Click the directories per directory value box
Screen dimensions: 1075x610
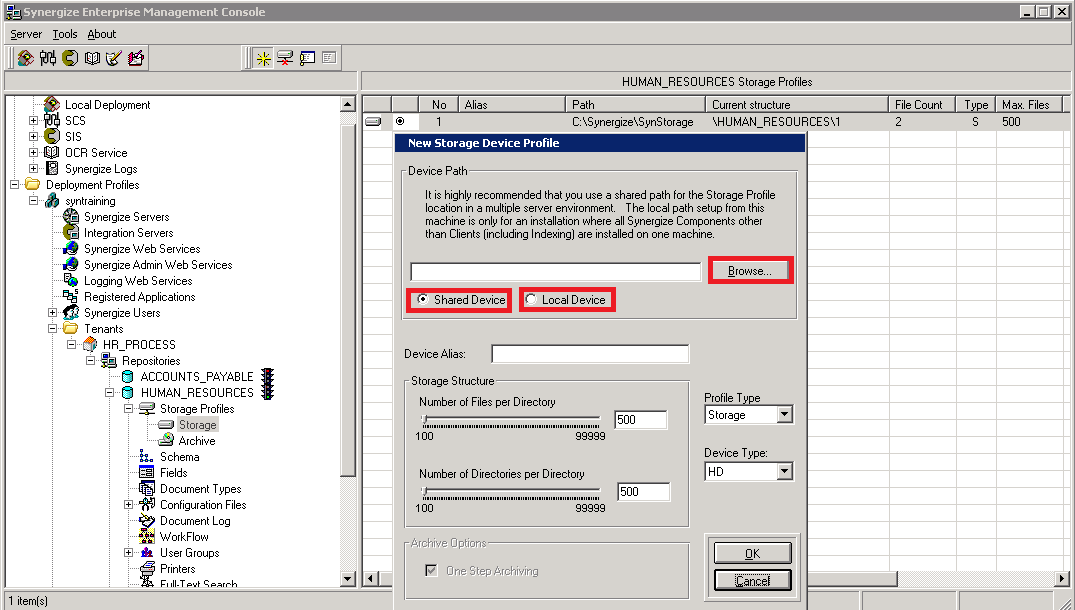tap(643, 491)
